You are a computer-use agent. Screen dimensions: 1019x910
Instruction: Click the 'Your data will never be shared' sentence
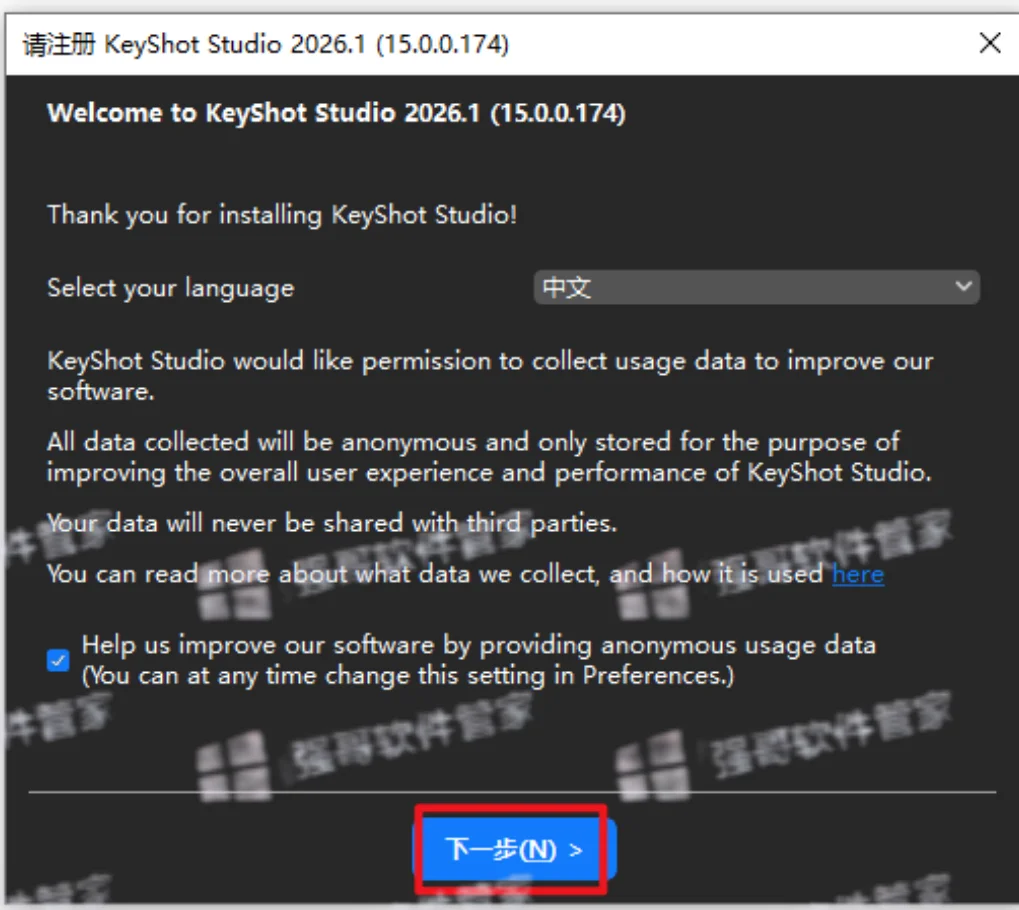[331, 523]
